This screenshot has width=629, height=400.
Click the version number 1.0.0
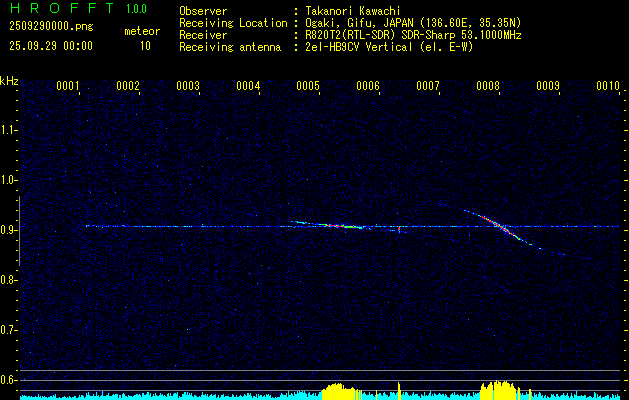pos(136,9)
